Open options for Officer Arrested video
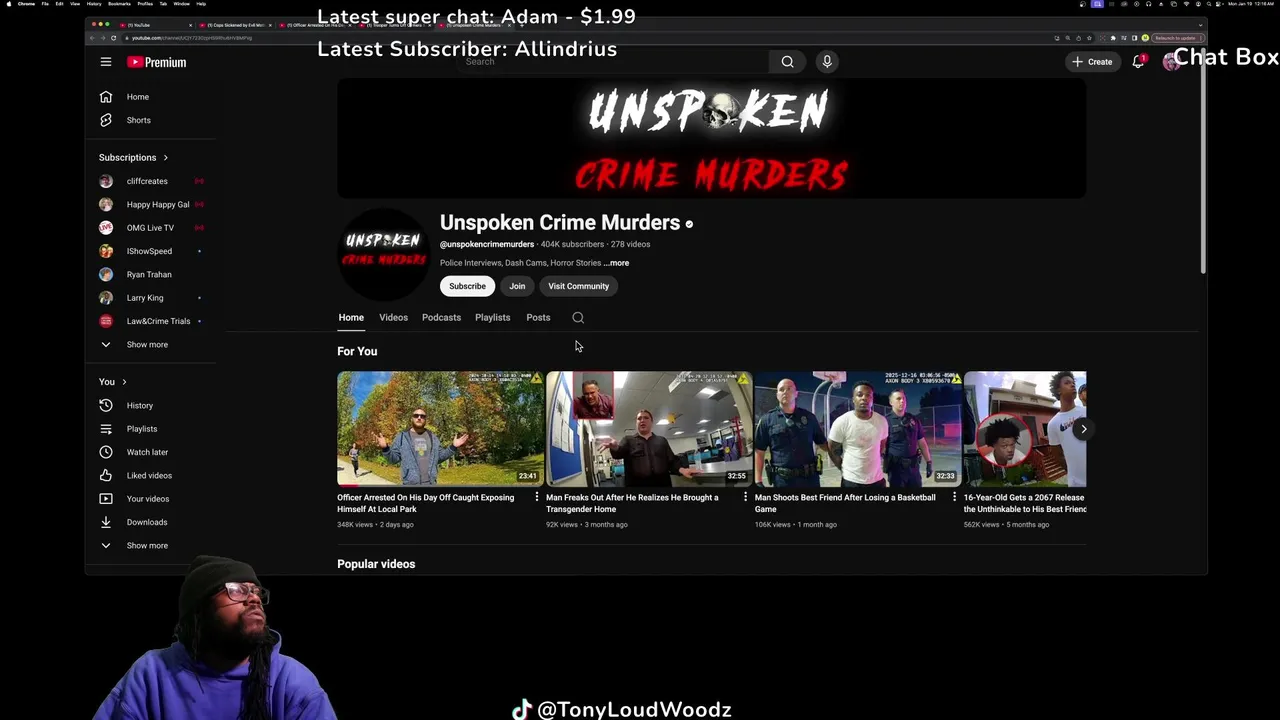Screen dimensions: 1280x720 536,497
